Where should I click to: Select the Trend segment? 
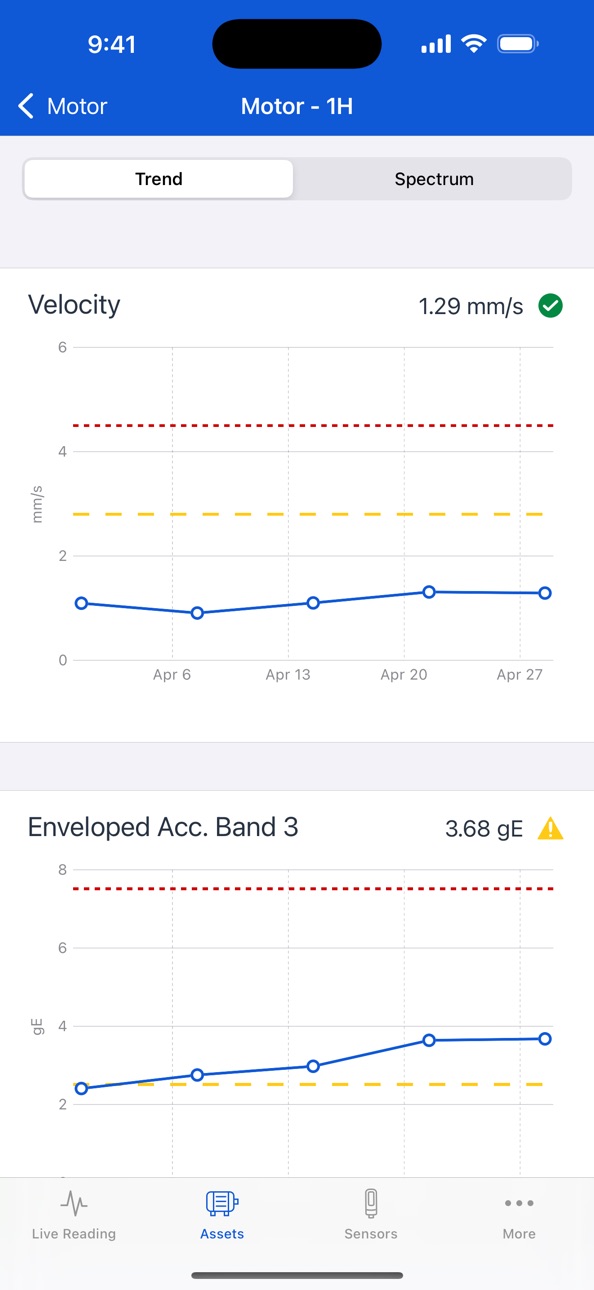(159, 180)
